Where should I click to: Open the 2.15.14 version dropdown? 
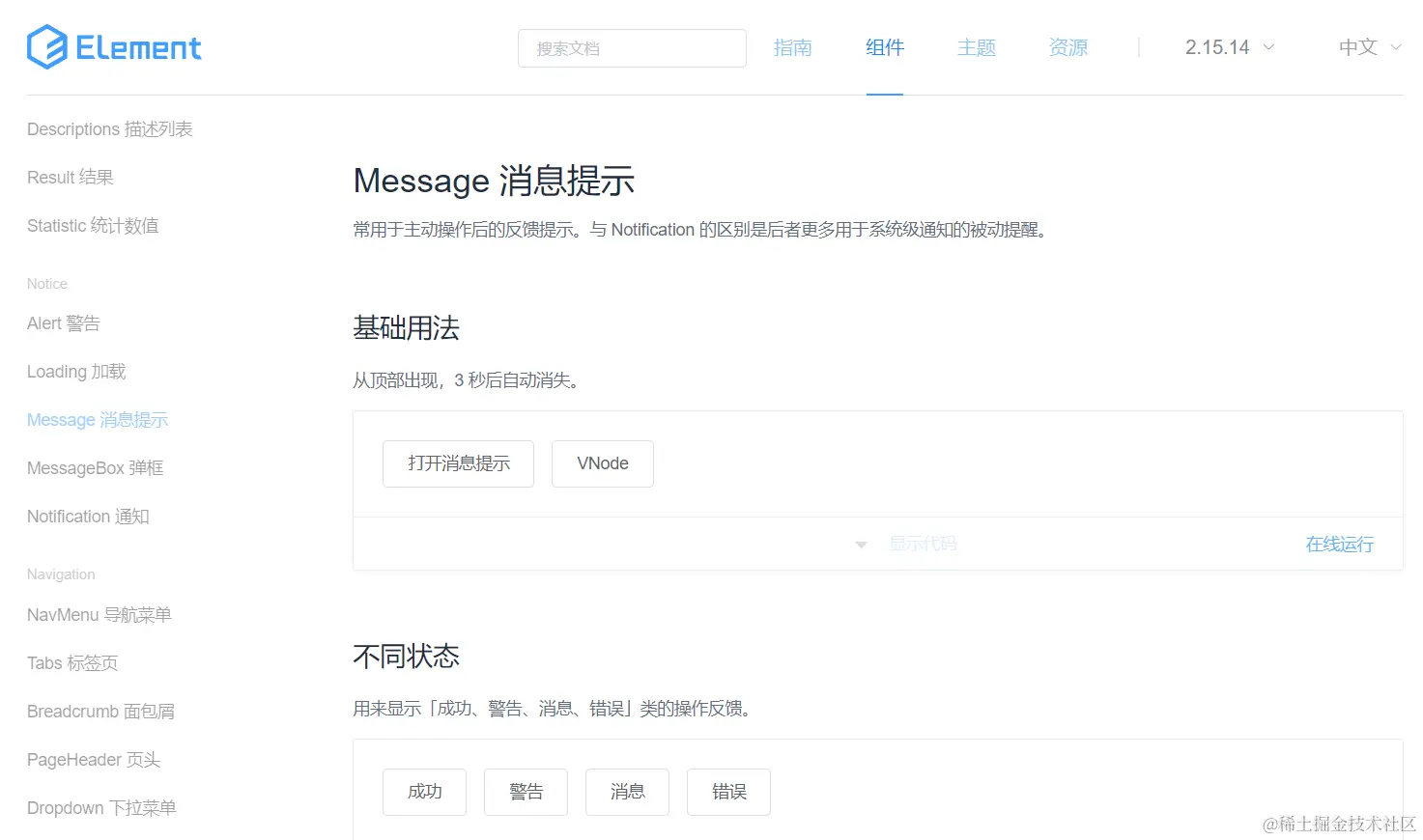tap(1230, 47)
